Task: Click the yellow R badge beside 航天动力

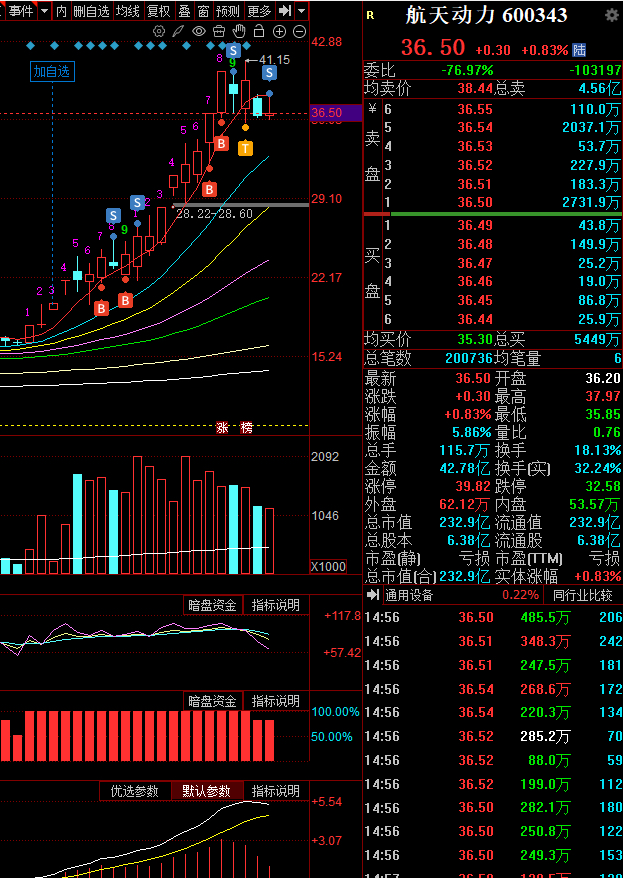Action: (x=370, y=16)
